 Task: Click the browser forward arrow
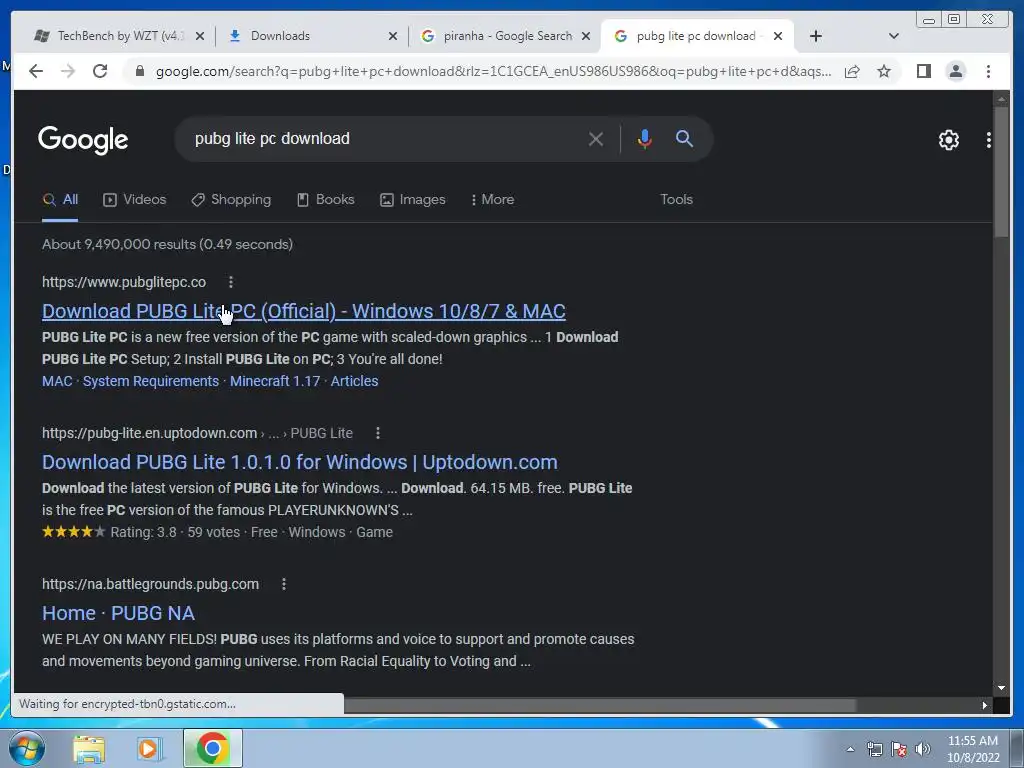coord(68,71)
